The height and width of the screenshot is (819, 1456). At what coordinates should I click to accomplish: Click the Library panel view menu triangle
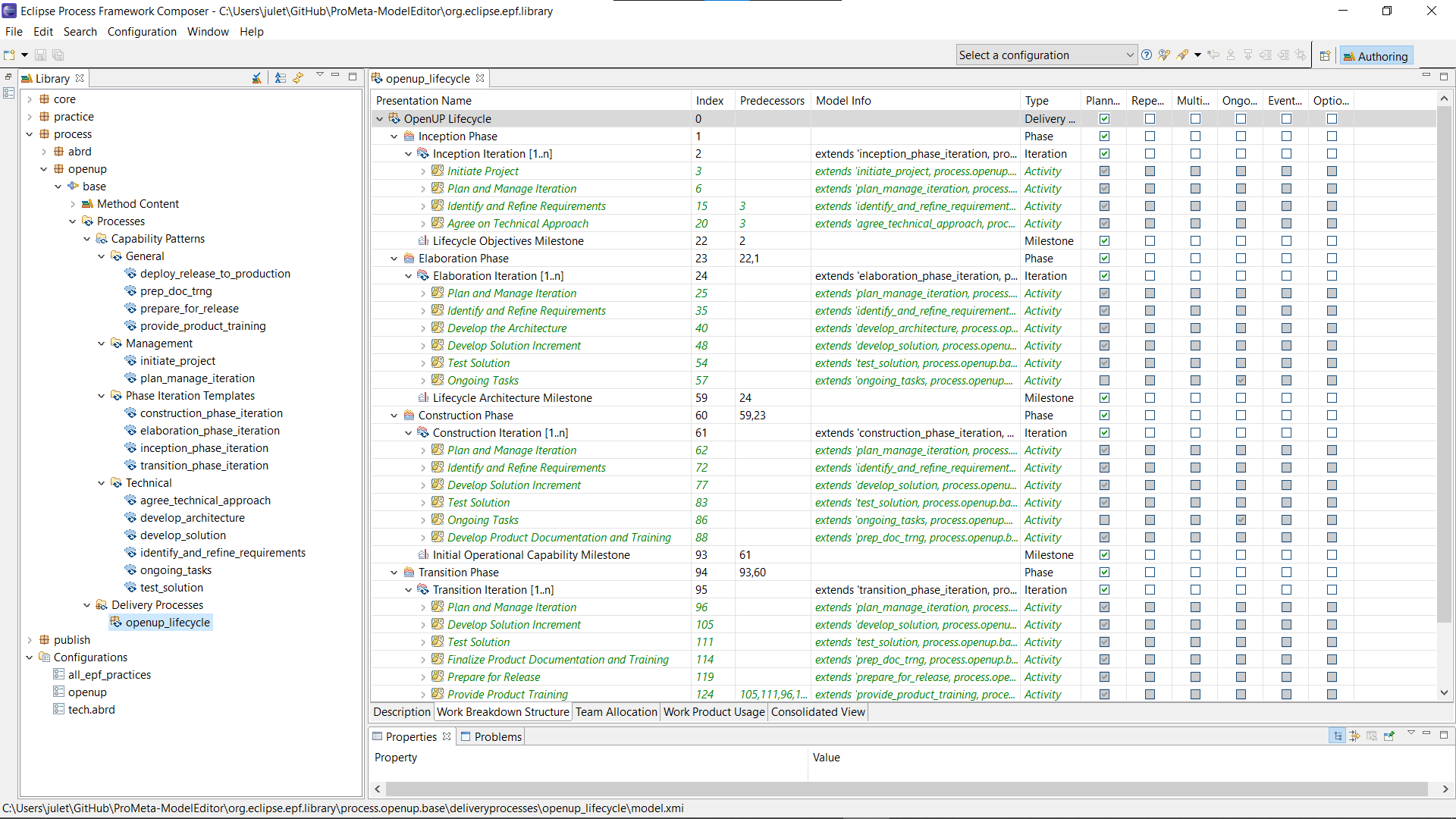tap(319, 75)
